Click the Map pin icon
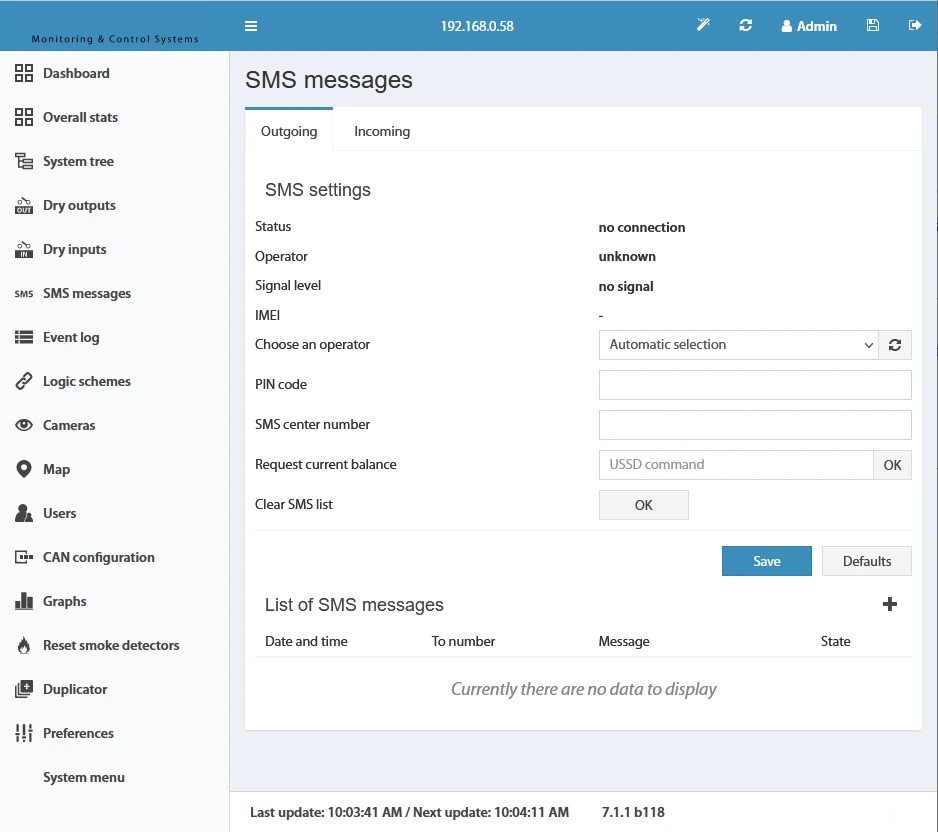This screenshot has height=832, width=938. click(x=24, y=469)
